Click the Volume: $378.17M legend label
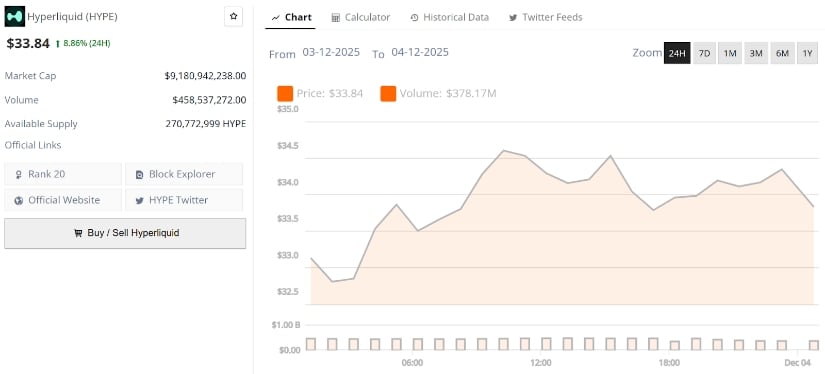 (x=448, y=94)
